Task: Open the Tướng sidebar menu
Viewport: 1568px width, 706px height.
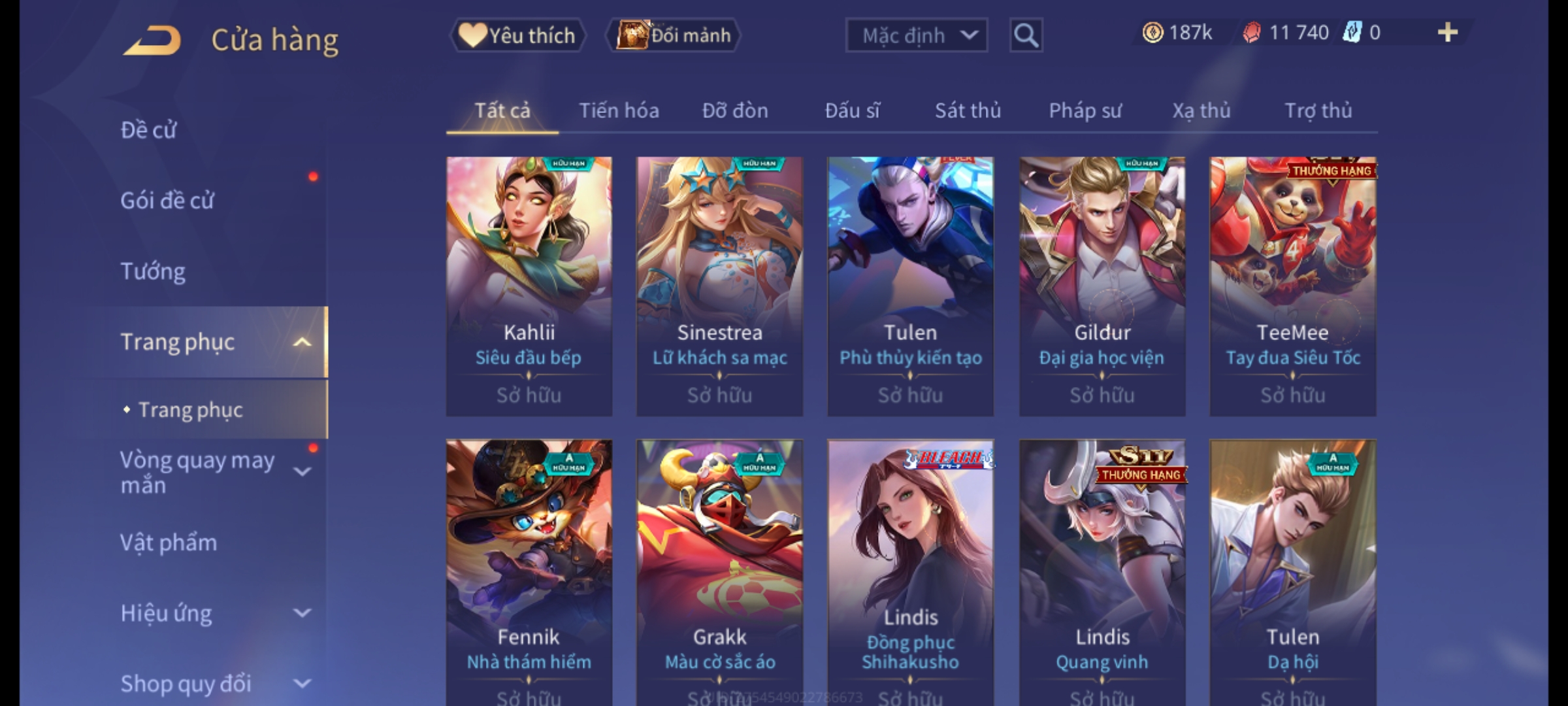Action: click(x=153, y=271)
